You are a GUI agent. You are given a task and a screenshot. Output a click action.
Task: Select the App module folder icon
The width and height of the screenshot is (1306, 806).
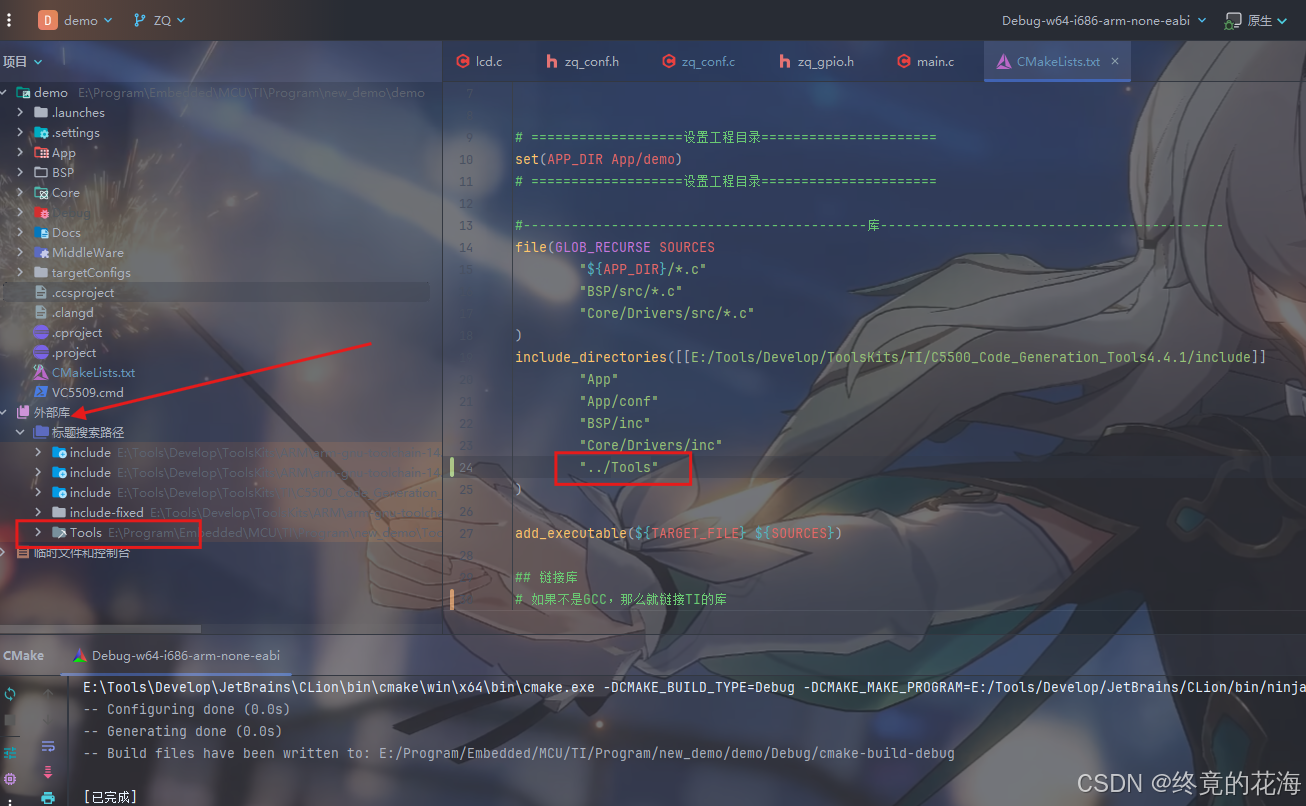coord(41,152)
